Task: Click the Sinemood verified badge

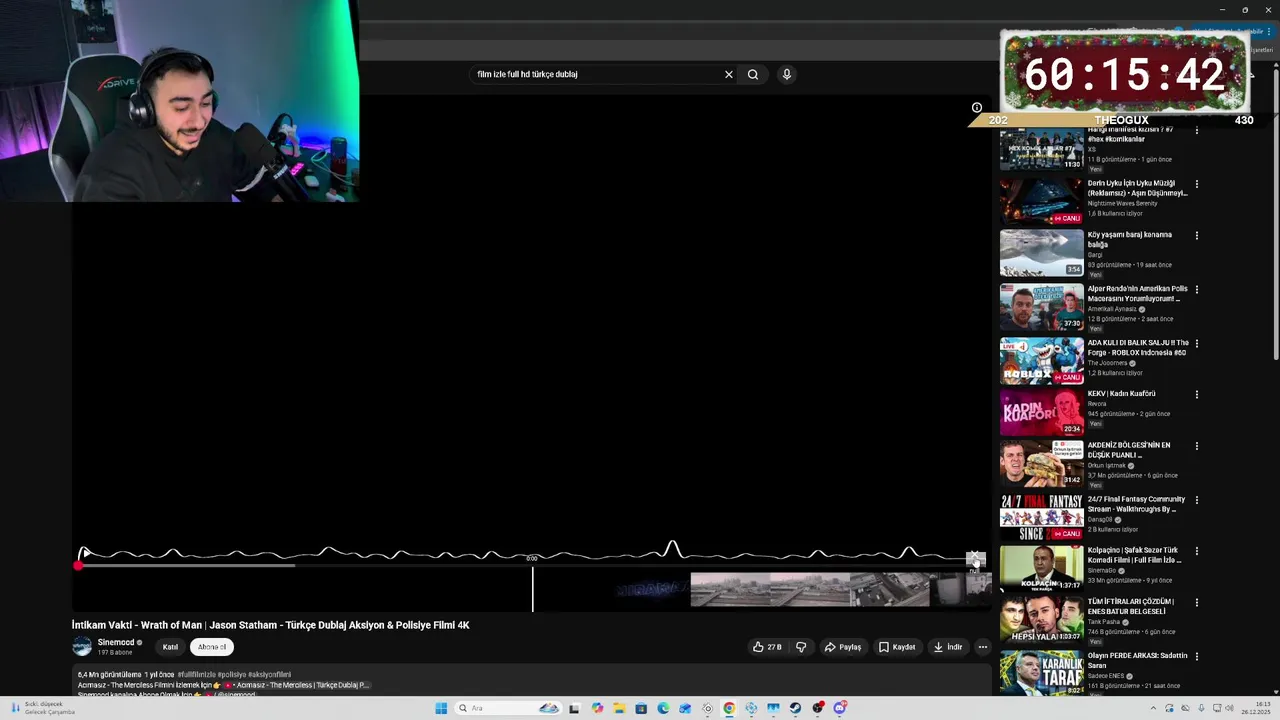Action: coord(139,643)
